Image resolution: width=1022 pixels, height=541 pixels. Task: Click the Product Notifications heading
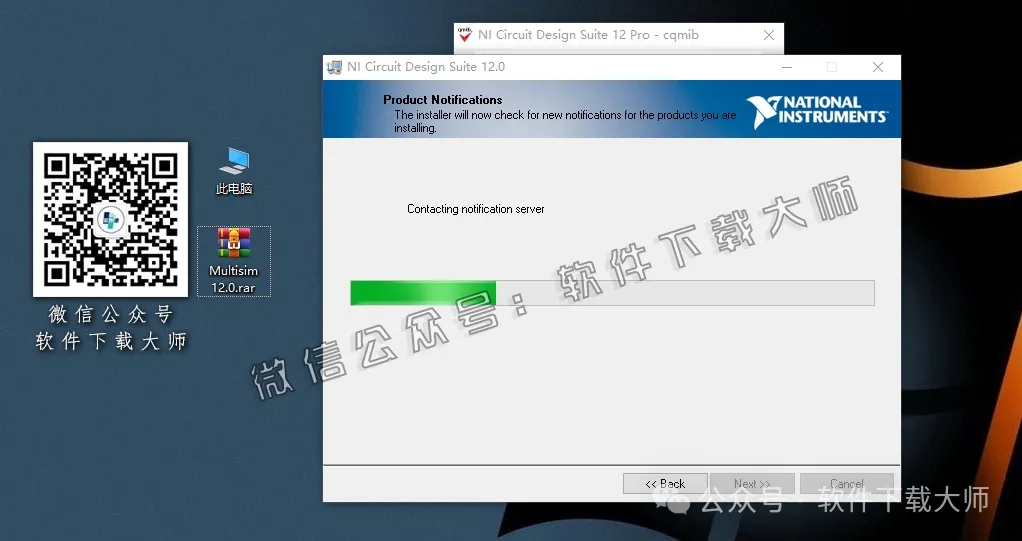click(x=442, y=100)
